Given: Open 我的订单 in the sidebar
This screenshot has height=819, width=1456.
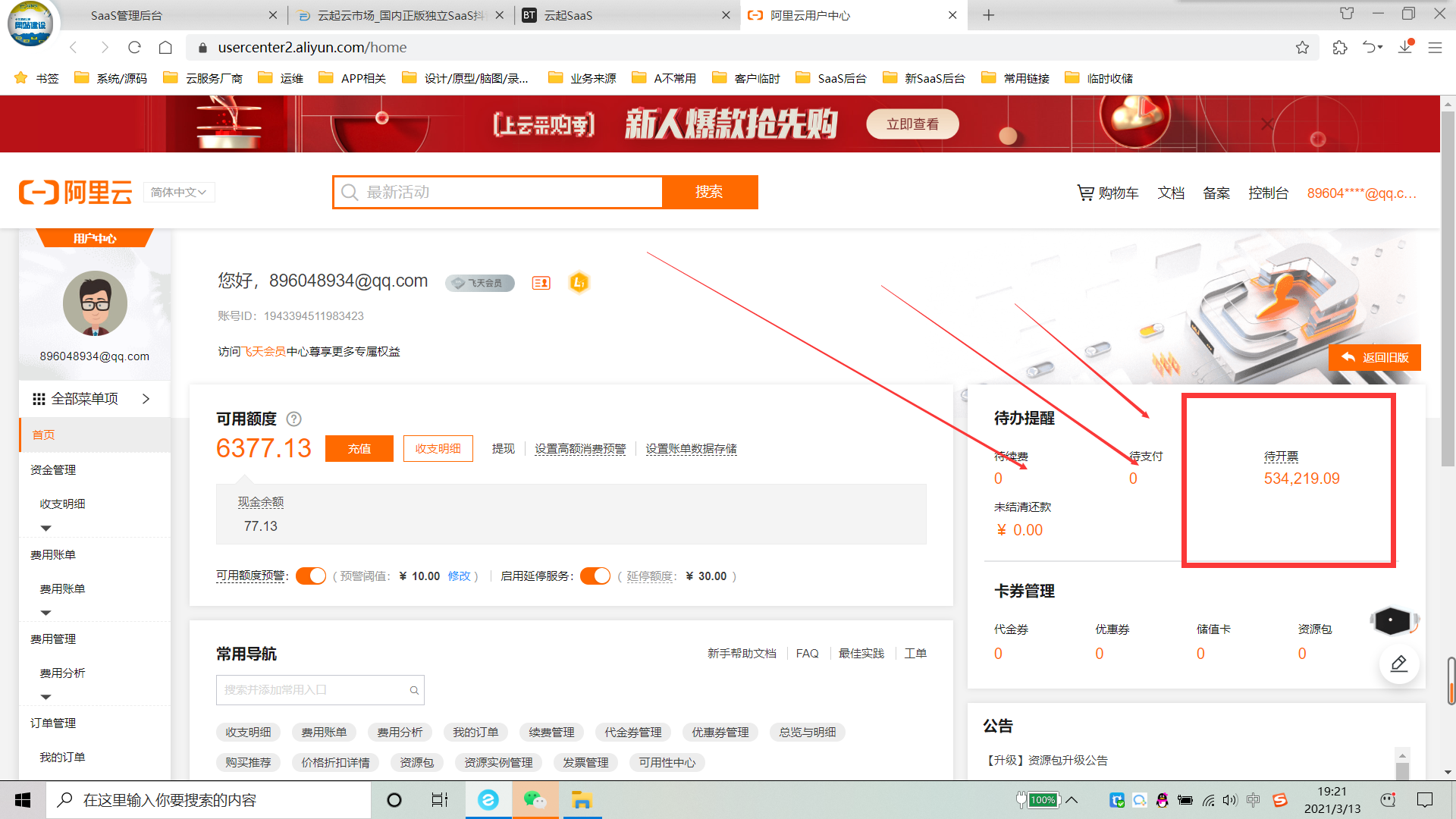Looking at the screenshot, I should (62, 758).
